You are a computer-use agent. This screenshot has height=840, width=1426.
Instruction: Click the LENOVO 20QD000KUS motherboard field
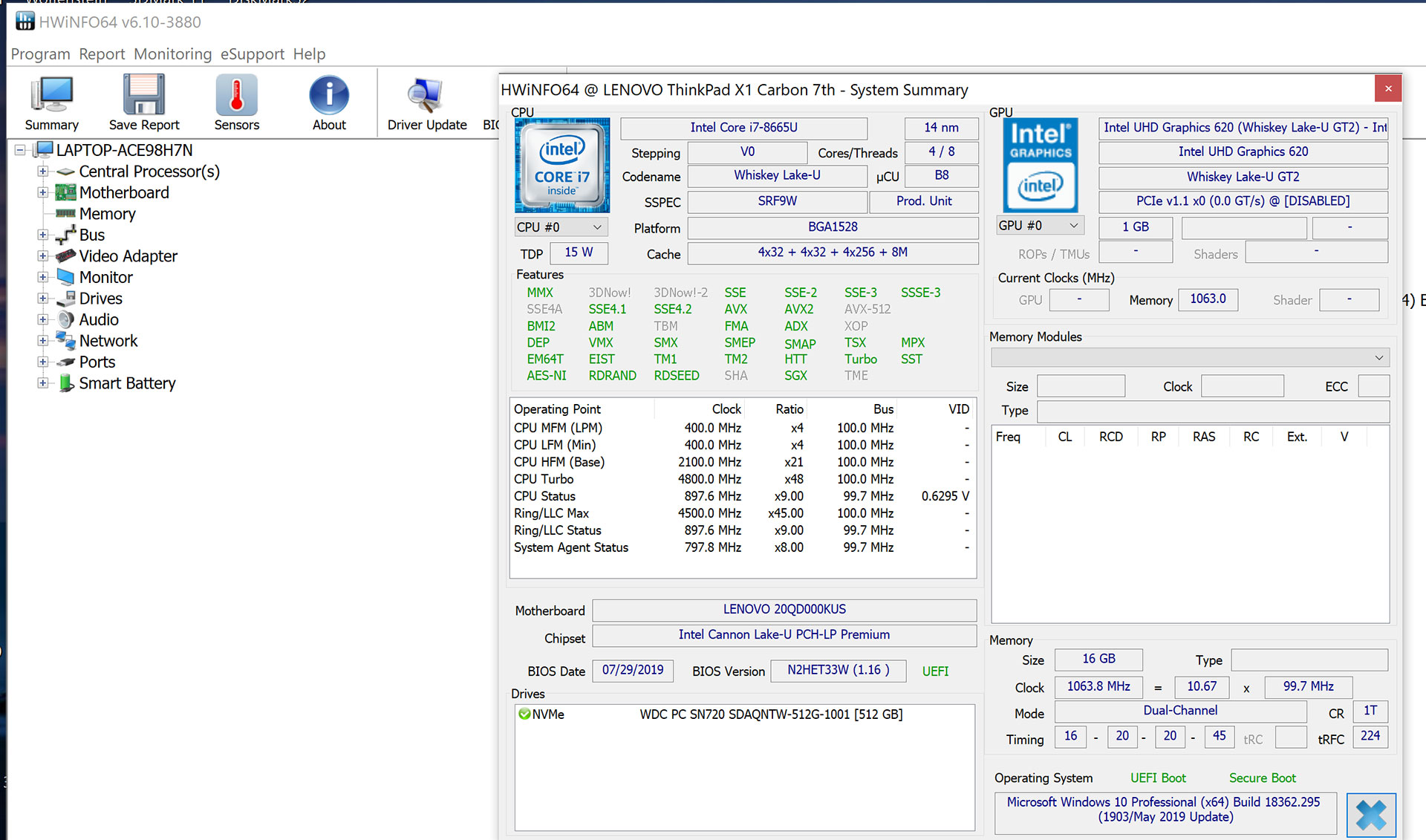tap(784, 610)
